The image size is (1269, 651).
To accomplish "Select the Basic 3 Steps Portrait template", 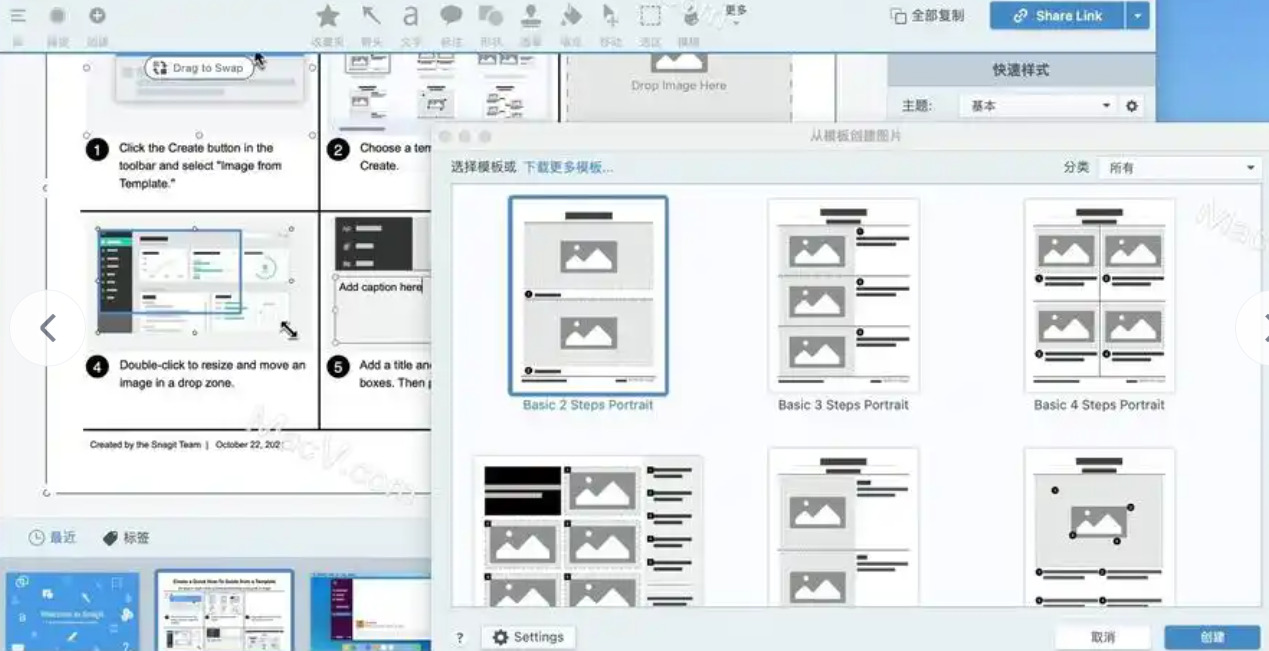I will [x=843, y=295].
